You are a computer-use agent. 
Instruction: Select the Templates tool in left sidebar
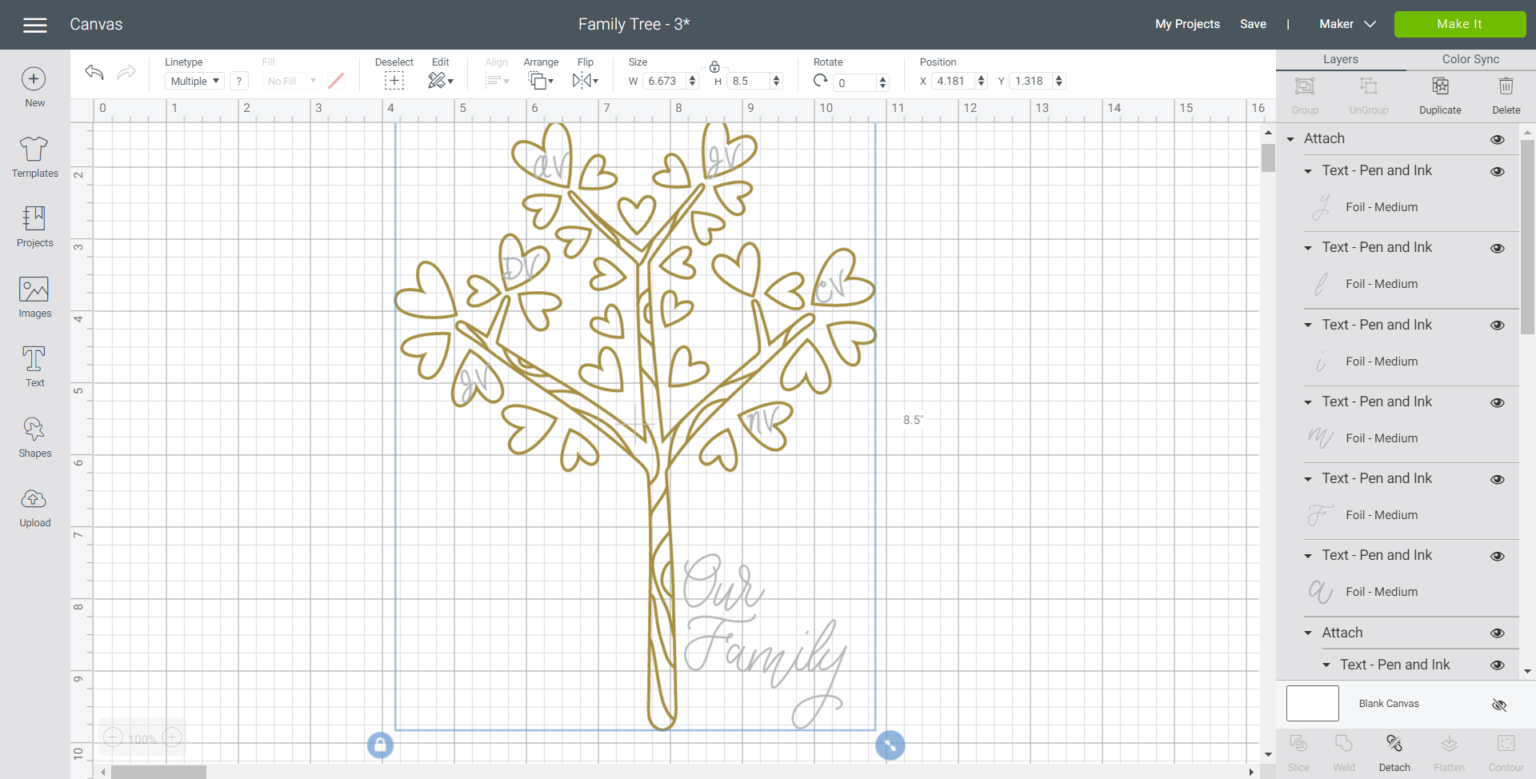(x=33, y=157)
